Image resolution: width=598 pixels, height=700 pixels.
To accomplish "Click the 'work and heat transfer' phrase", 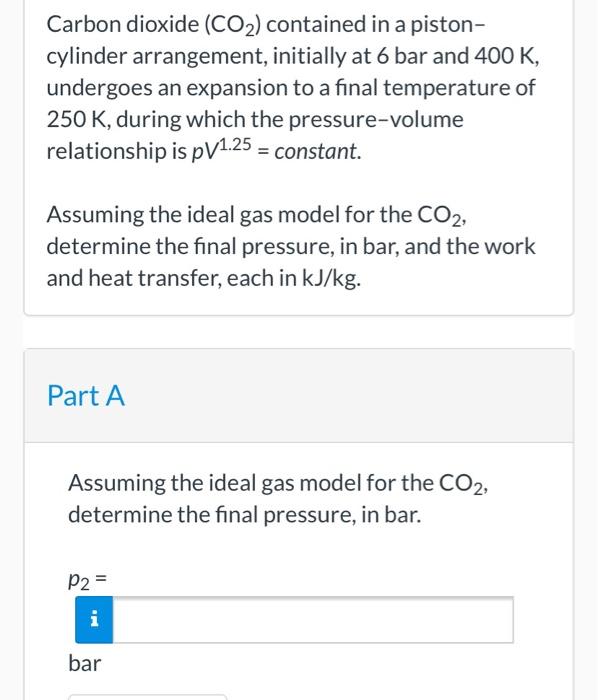I will point(291,262).
